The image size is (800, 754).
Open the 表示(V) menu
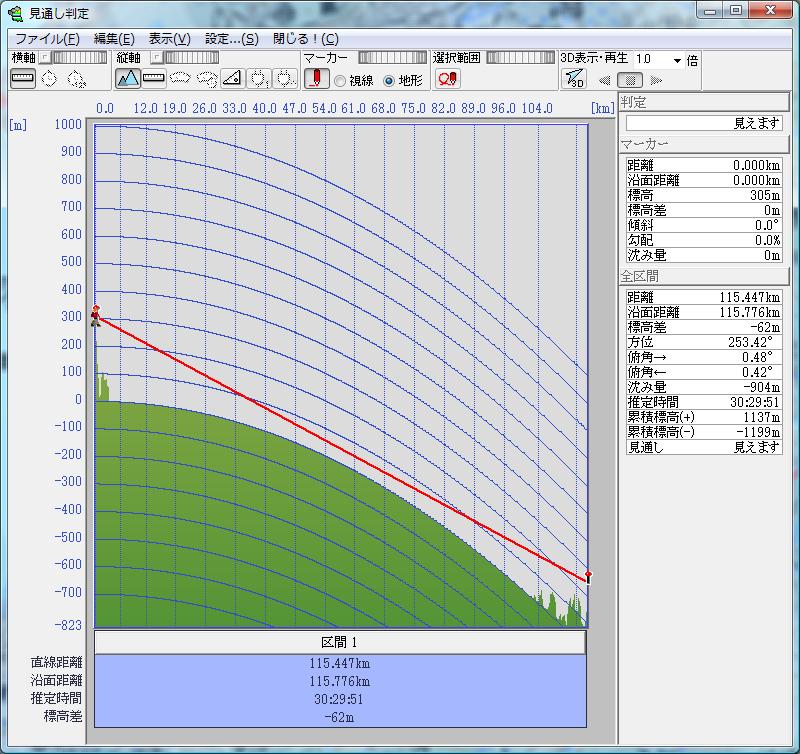(x=169, y=39)
